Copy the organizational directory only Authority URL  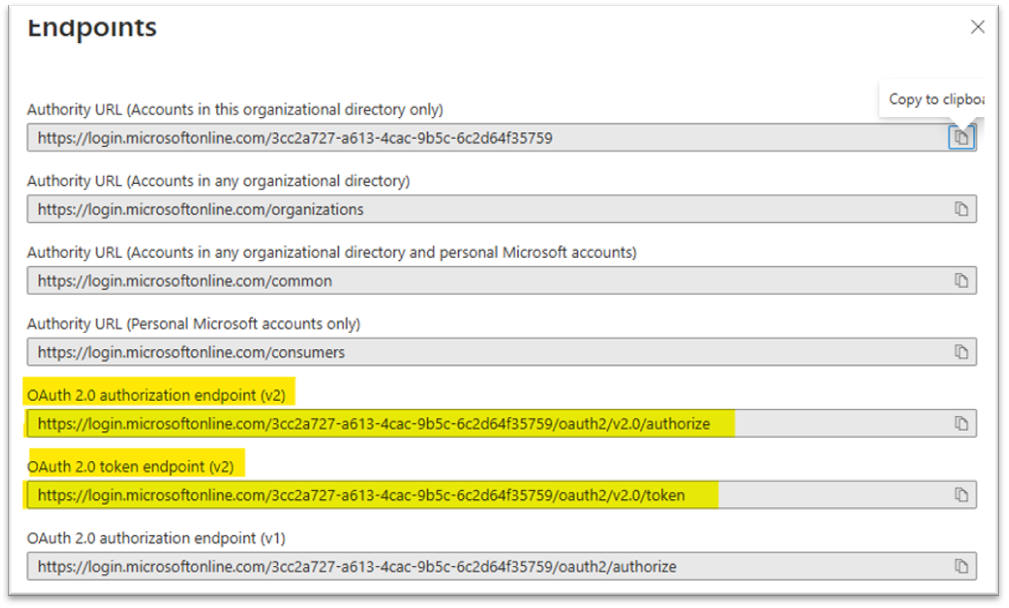(x=961, y=138)
